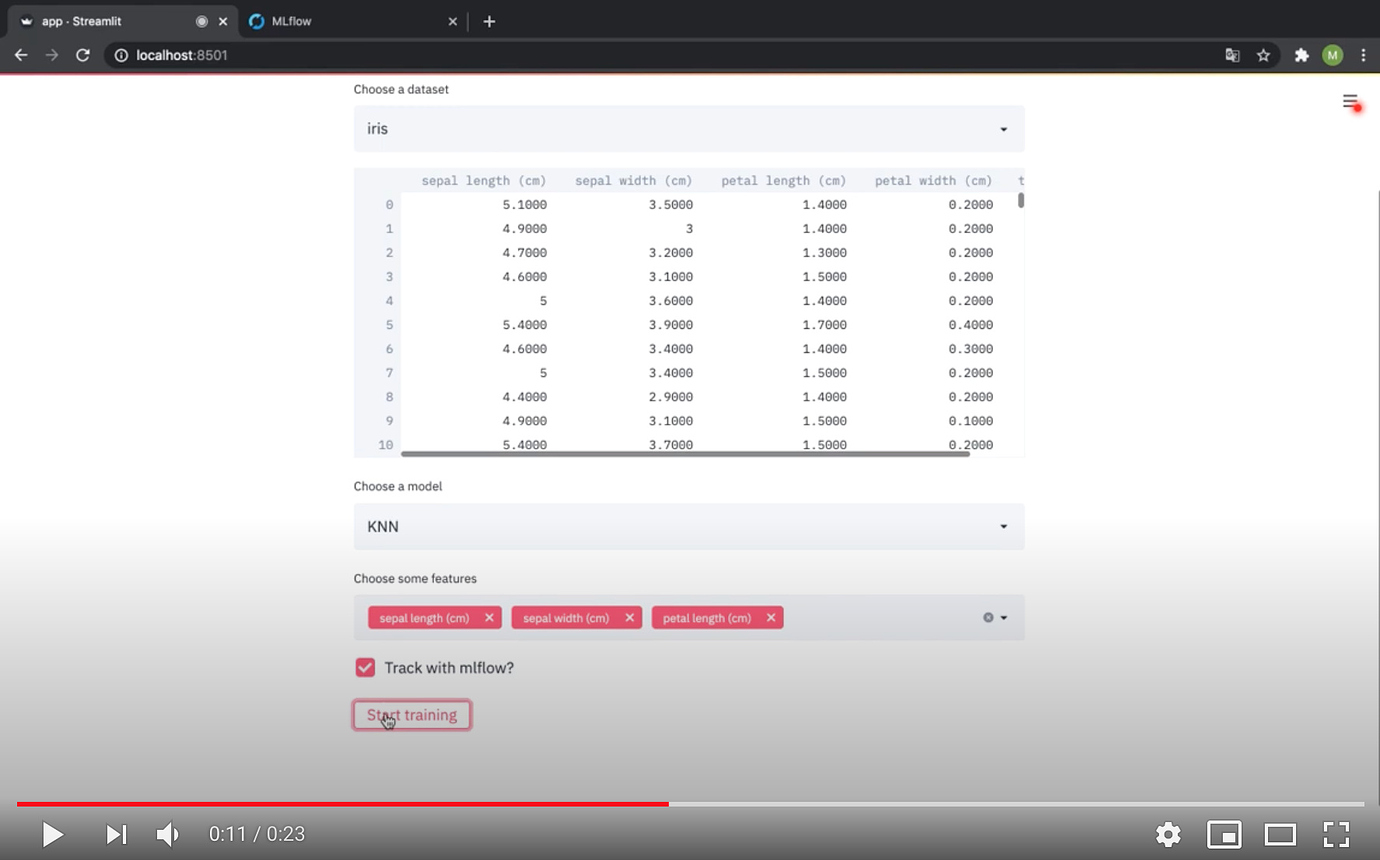Viewport: 1380px width, 860px height.
Task: Open the browser extensions puzzle icon
Action: tap(1301, 55)
